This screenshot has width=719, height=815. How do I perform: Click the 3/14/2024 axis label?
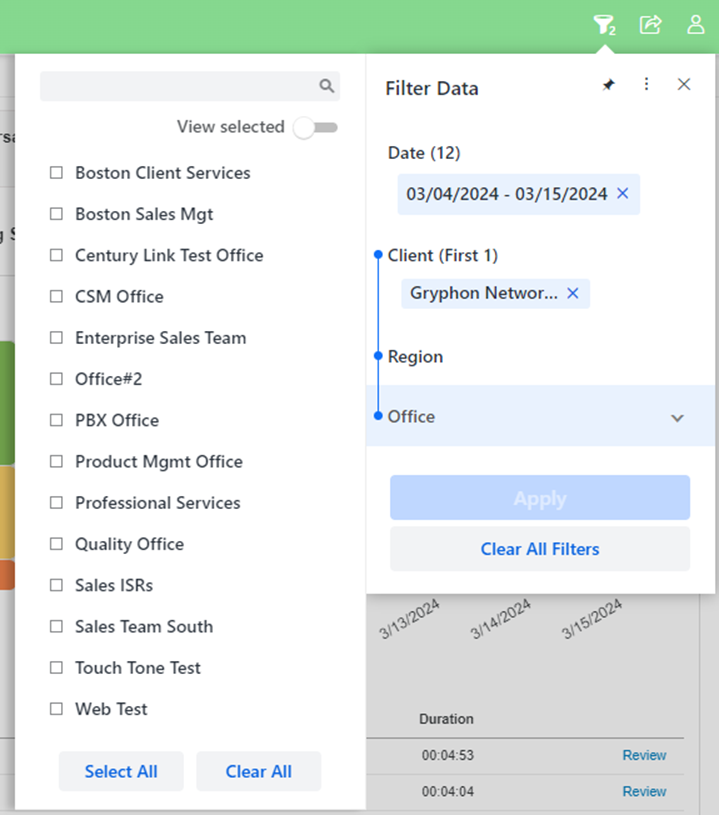(500, 619)
